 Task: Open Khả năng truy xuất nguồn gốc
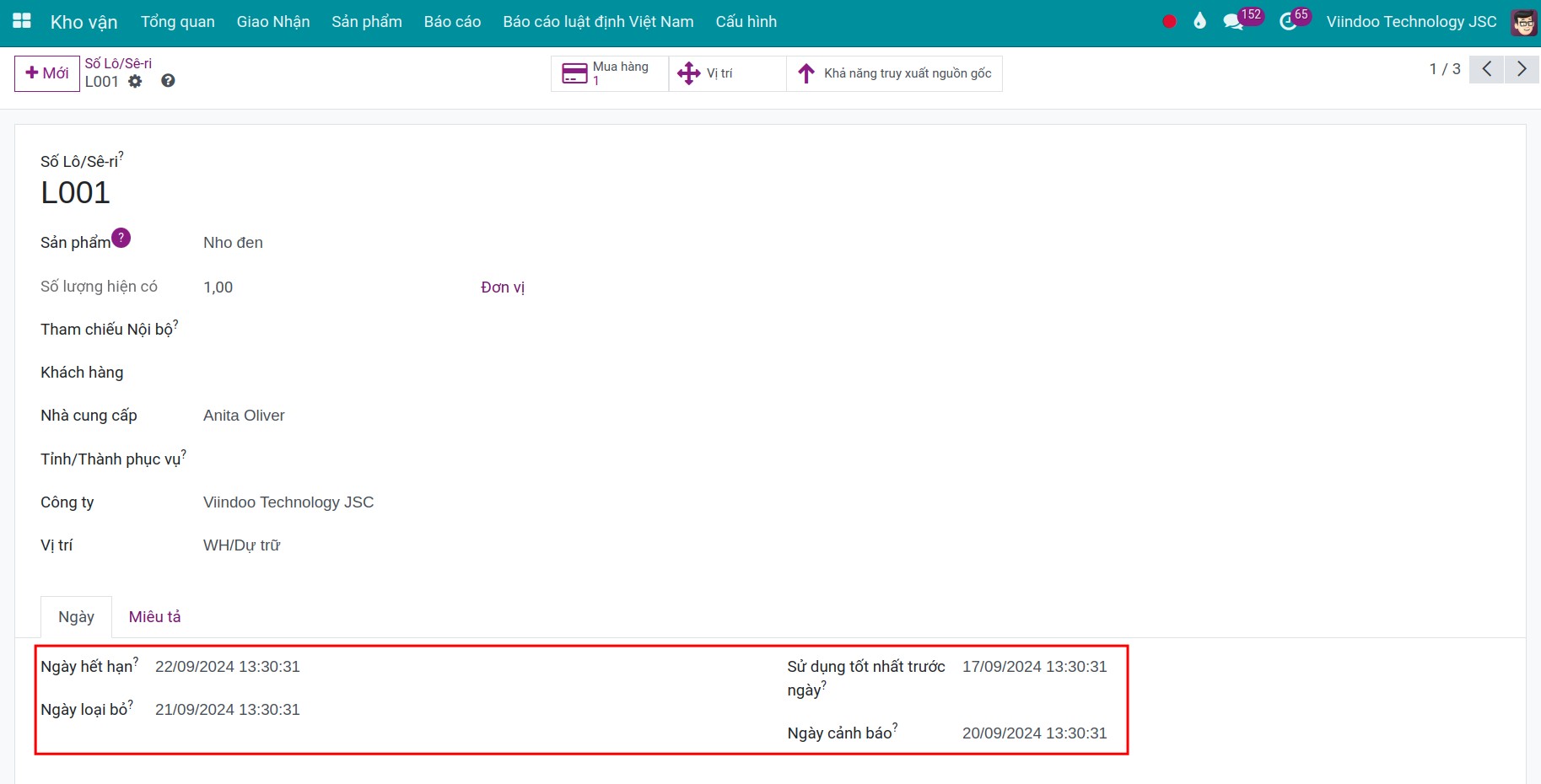pyautogui.click(x=894, y=73)
